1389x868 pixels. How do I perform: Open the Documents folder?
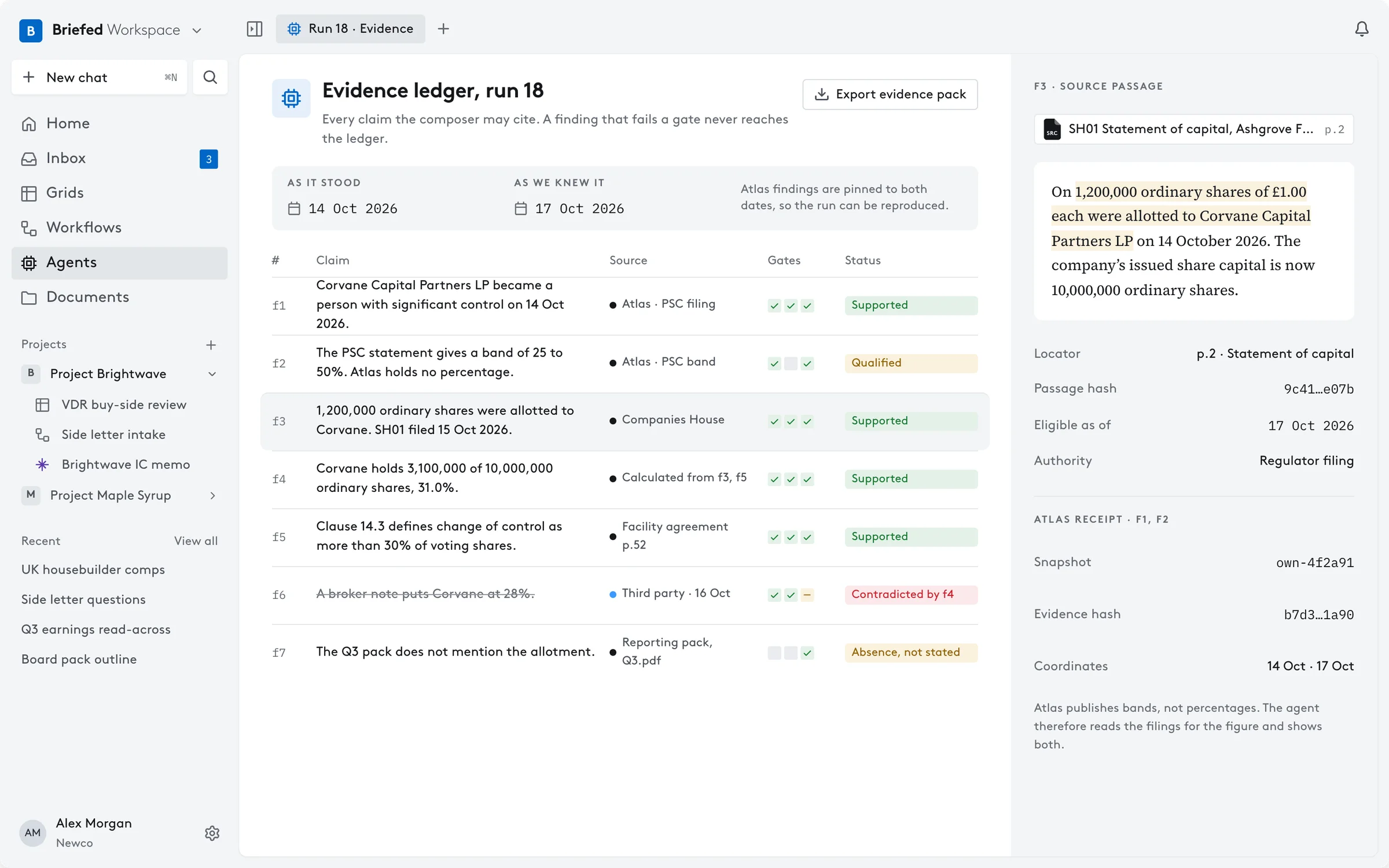coord(119,297)
